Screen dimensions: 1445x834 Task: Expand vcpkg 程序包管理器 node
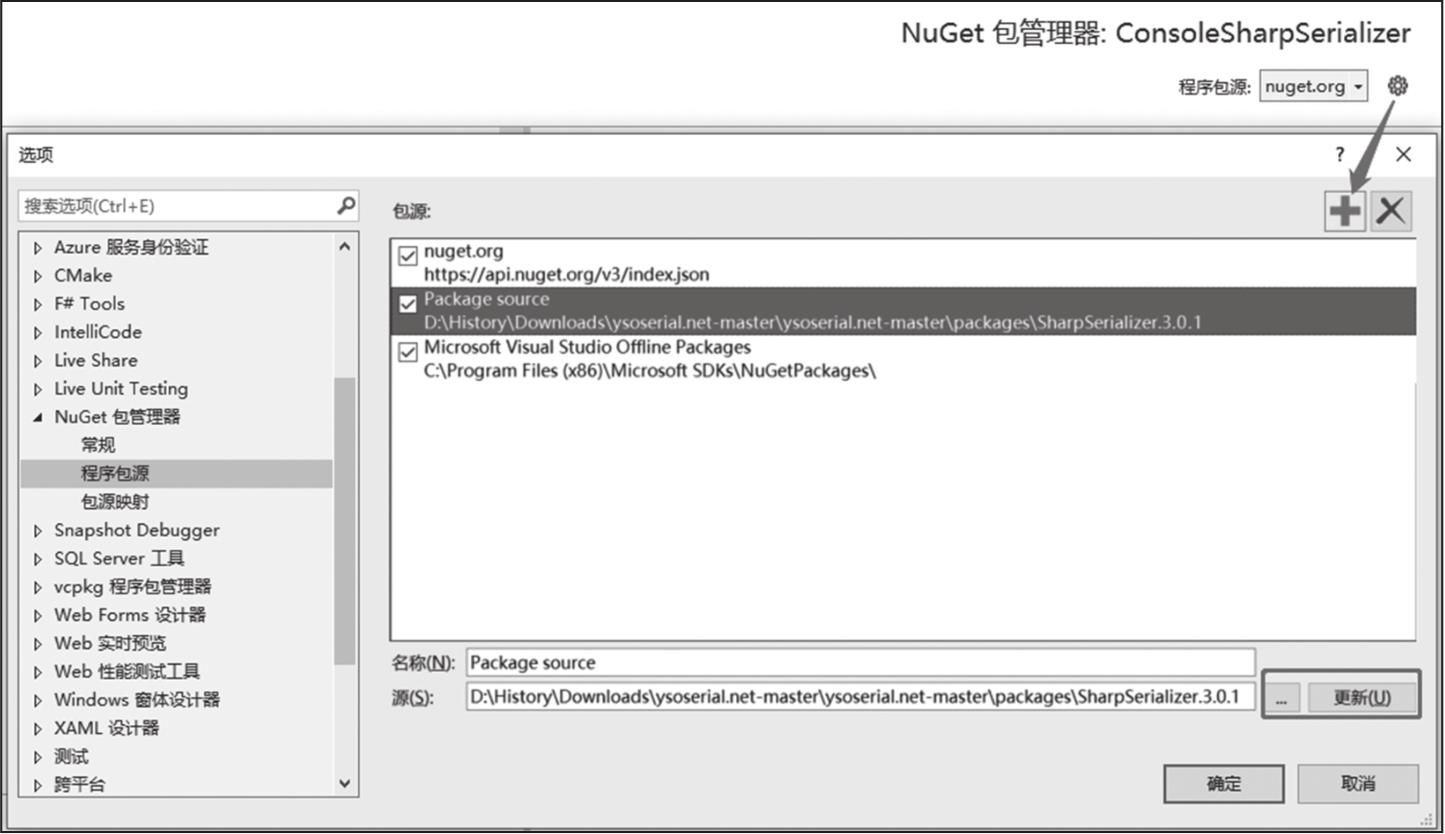click(38, 587)
